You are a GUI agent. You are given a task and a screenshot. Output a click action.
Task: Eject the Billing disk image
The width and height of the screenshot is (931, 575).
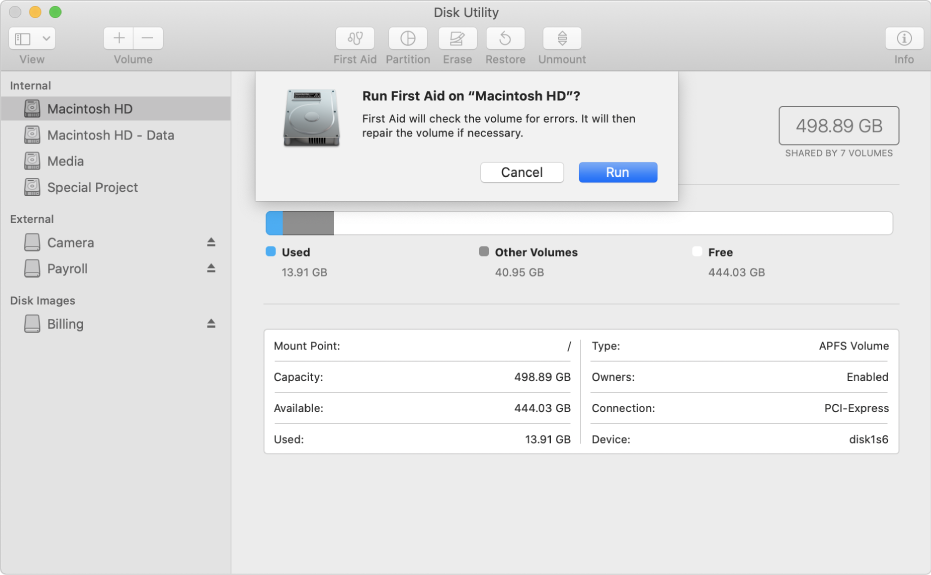tap(211, 324)
